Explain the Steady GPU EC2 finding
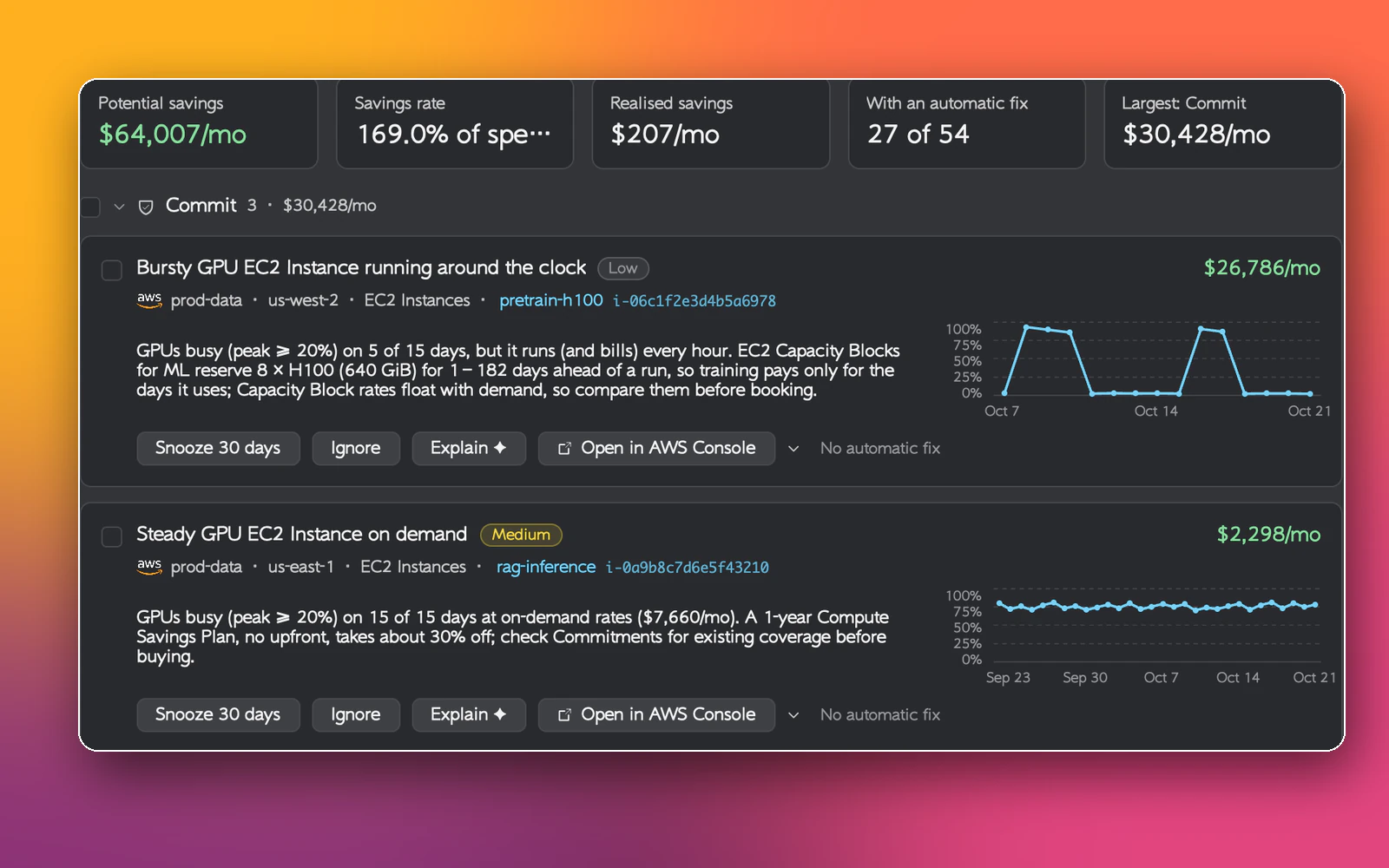1389x868 pixels. [469, 715]
